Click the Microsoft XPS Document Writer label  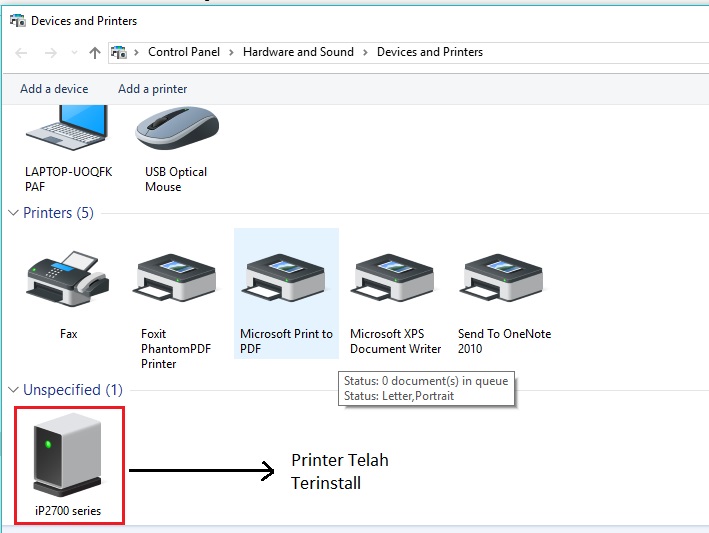[395, 341]
